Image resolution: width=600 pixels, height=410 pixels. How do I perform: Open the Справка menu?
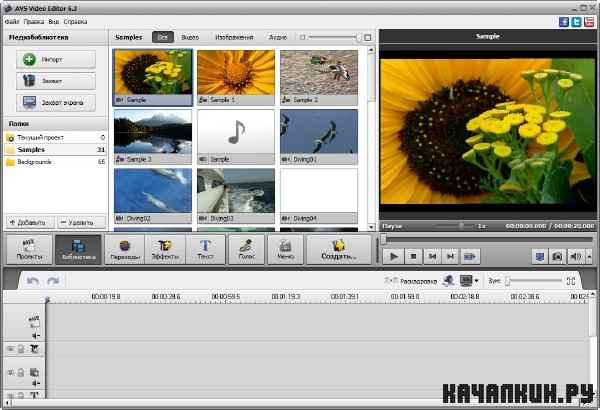[75, 22]
